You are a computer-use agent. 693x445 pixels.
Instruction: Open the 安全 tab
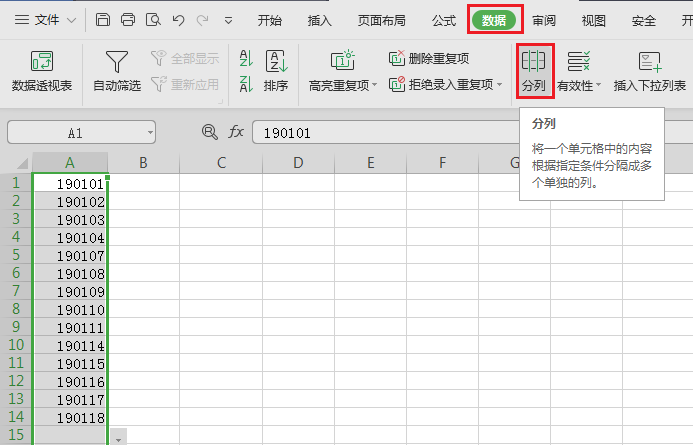[x=644, y=20]
